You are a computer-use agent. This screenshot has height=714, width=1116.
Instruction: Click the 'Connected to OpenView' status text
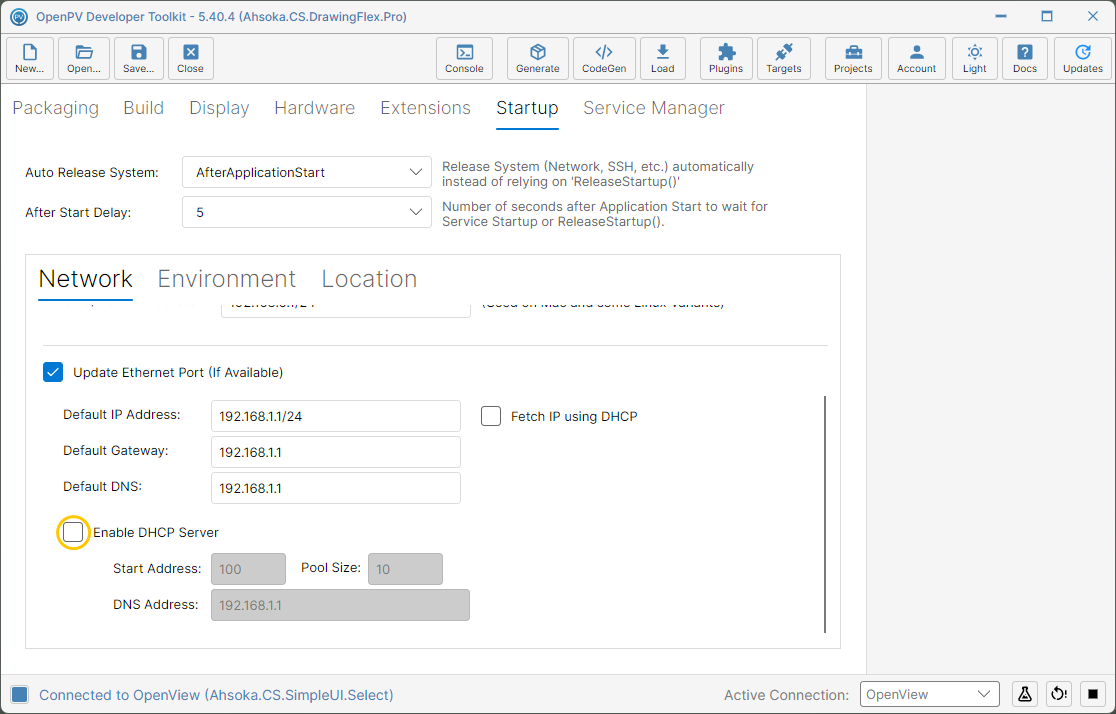click(216, 695)
